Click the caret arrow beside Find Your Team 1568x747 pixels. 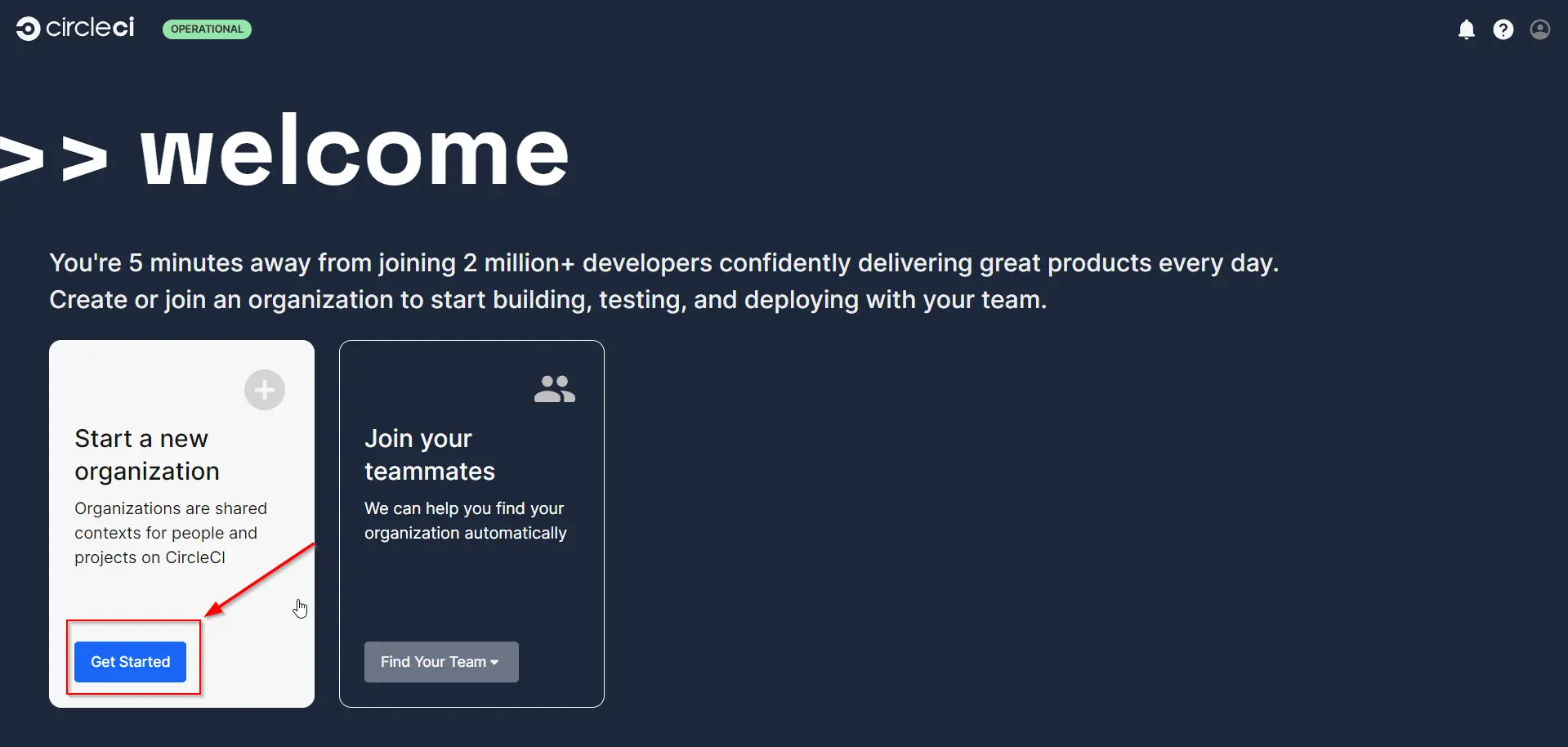pyautogui.click(x=494, y=663)
